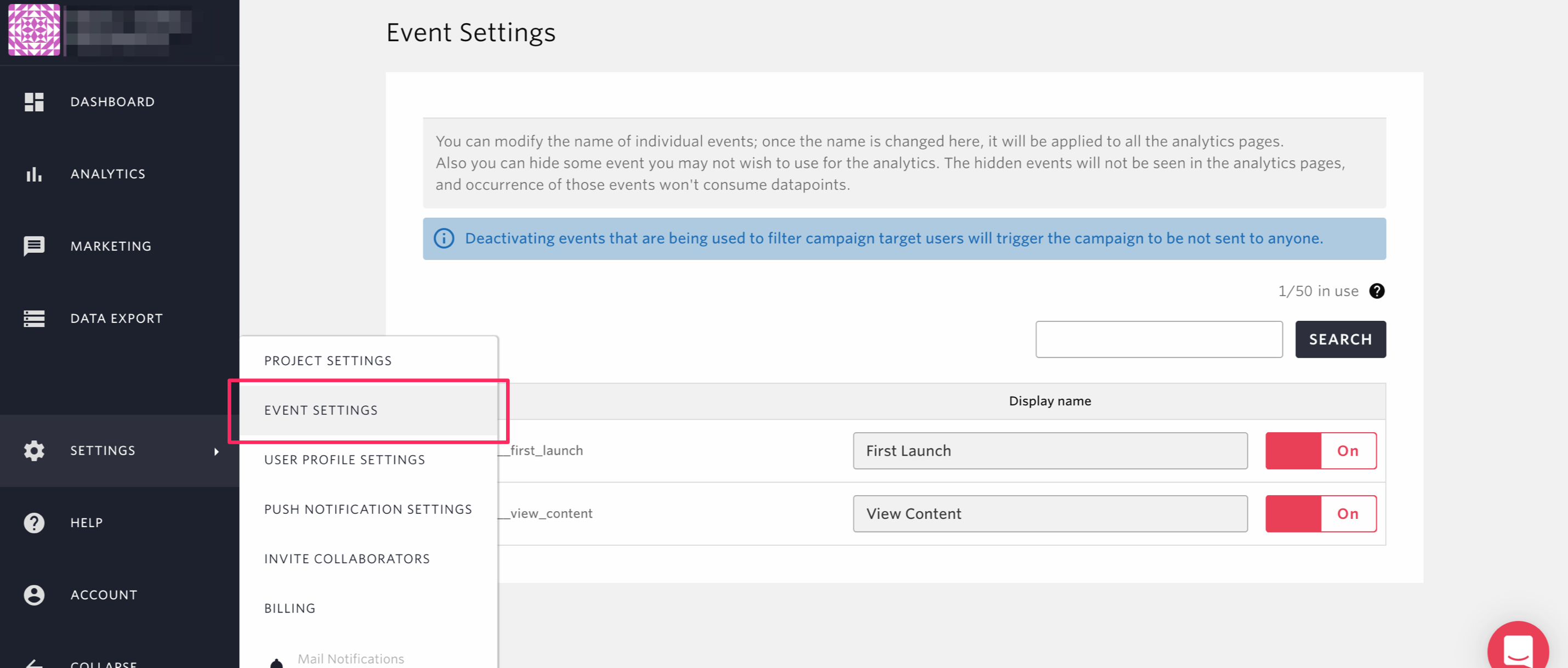This screenshot has width=1568, height=668.
Task: Open User Profile Settings
Action: tap(344, 460)
